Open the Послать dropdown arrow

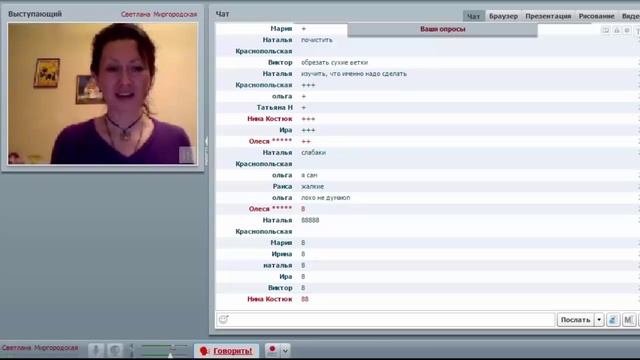[599, 320]
